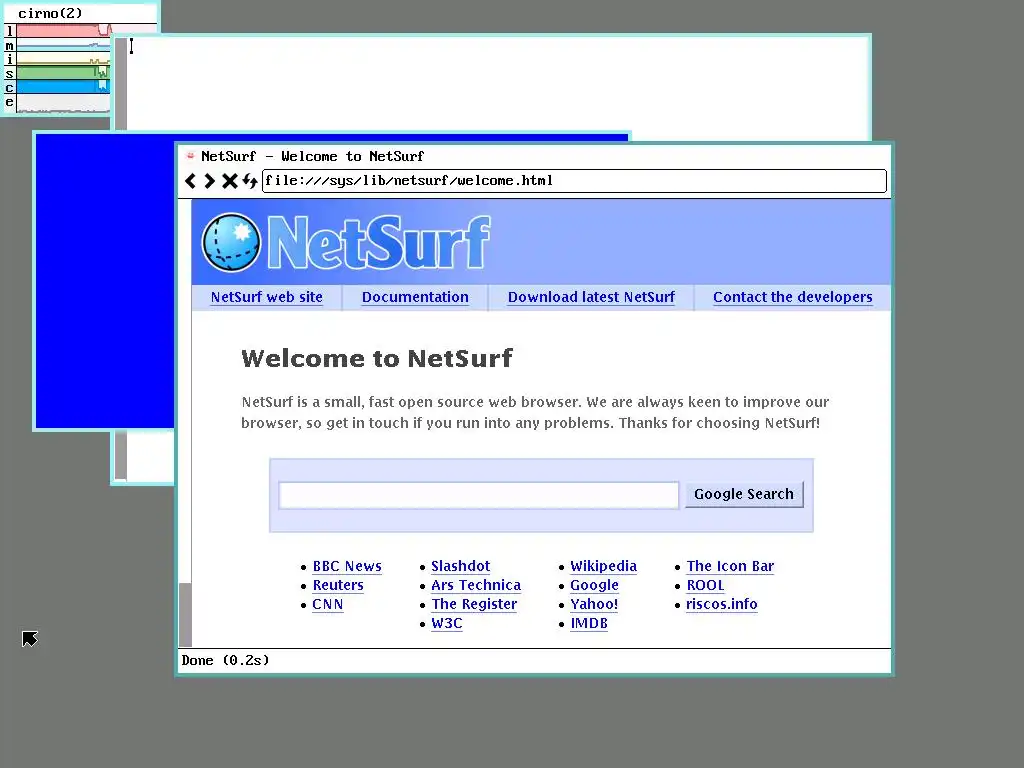Open the Yahoo! link
This screenshot has width=1024, height=768.
tap(594, 604)
